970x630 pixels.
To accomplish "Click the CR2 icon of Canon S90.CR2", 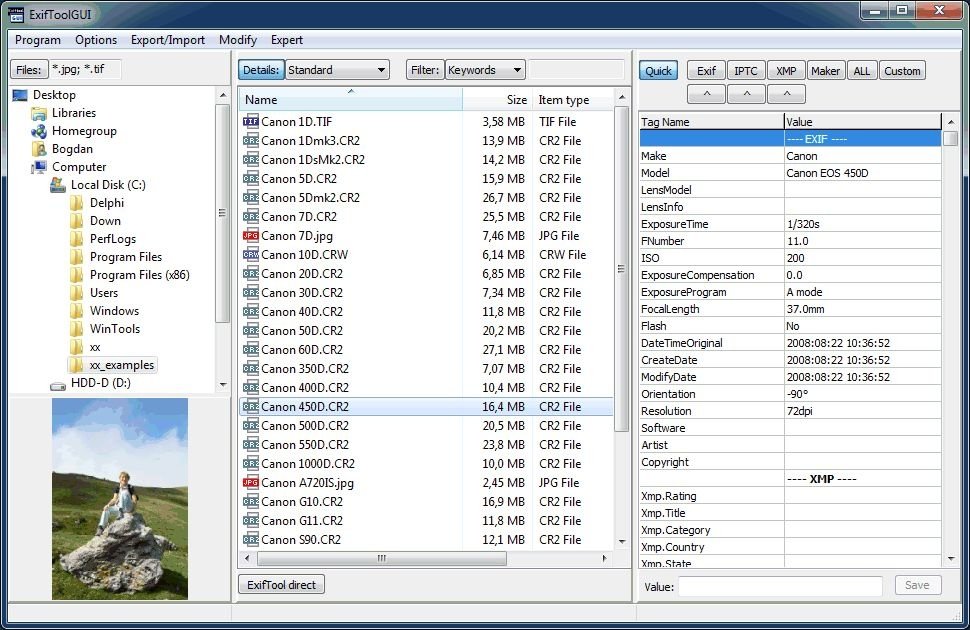I will [251, 539].
